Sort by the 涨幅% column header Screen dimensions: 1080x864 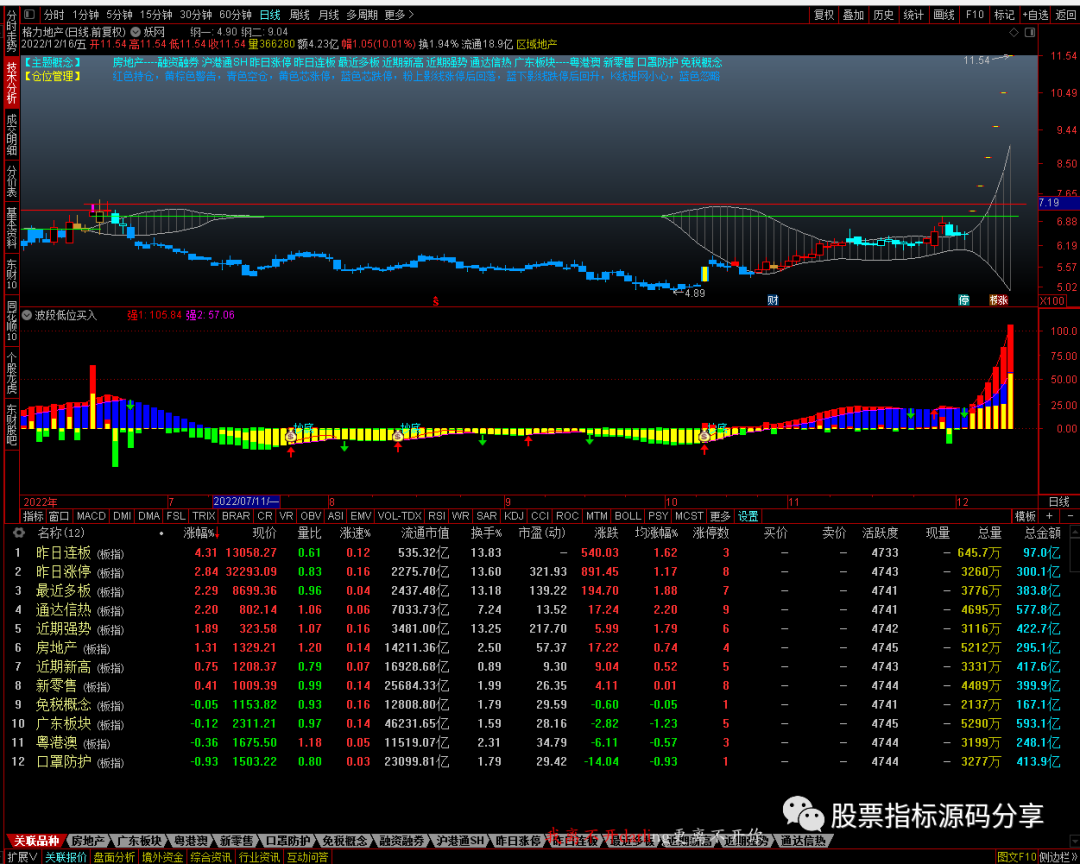(200, 533)
